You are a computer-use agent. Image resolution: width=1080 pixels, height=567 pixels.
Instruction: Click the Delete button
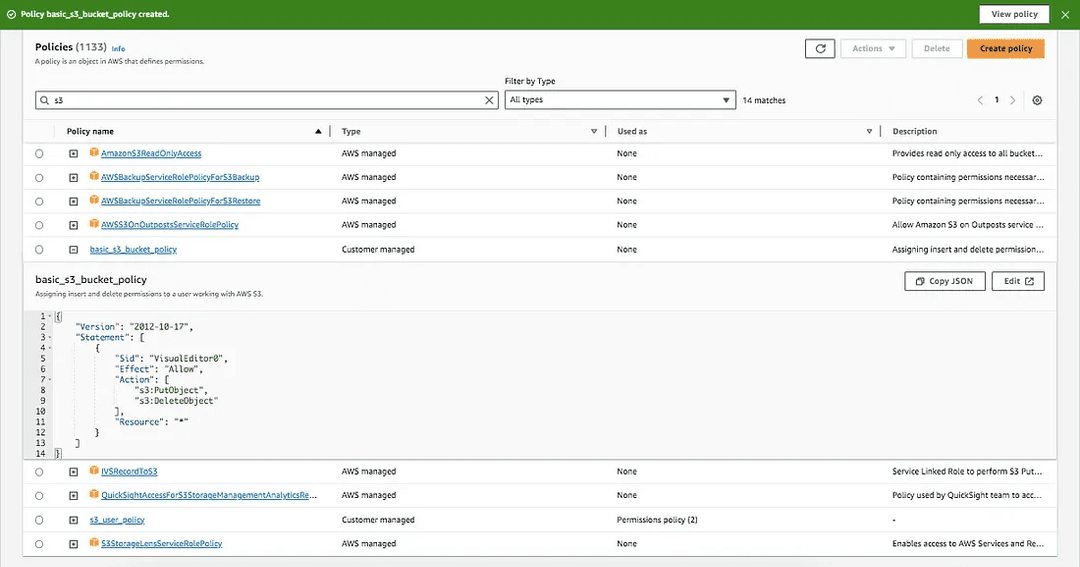937,49
